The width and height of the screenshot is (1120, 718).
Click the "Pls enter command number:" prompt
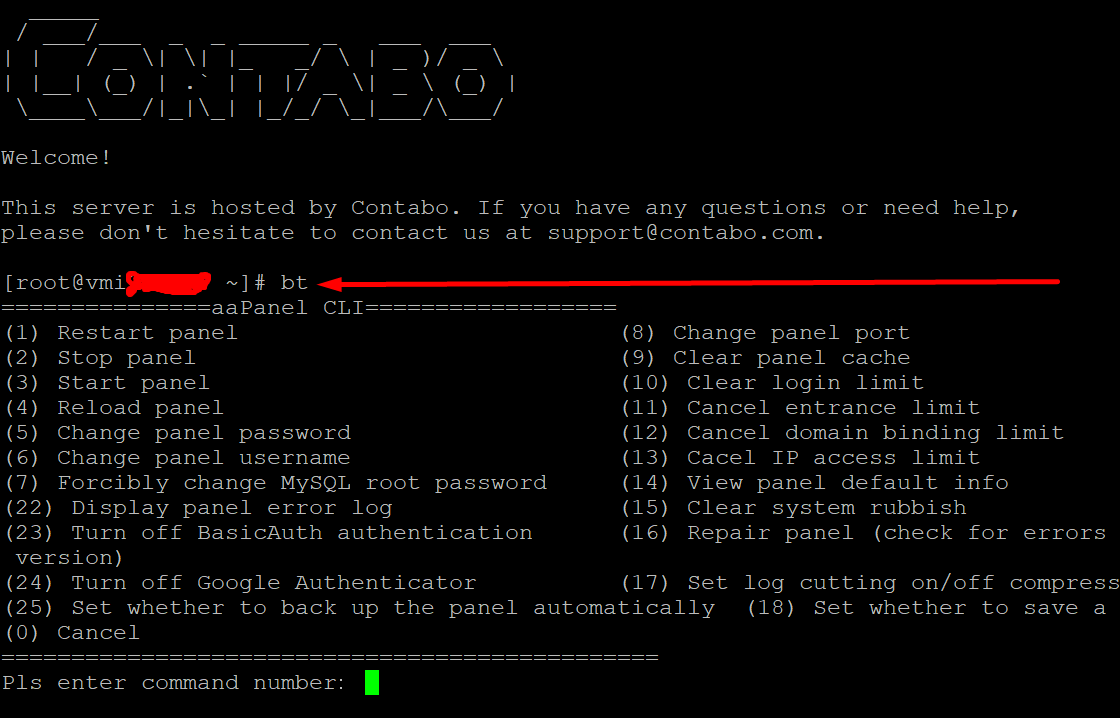tap(173, 683)
